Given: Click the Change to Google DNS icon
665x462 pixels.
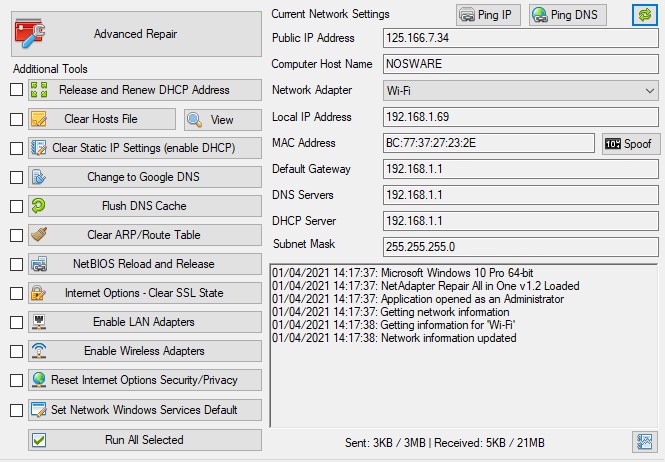Looking at the screenshot, I should click(x=39, y=177).
